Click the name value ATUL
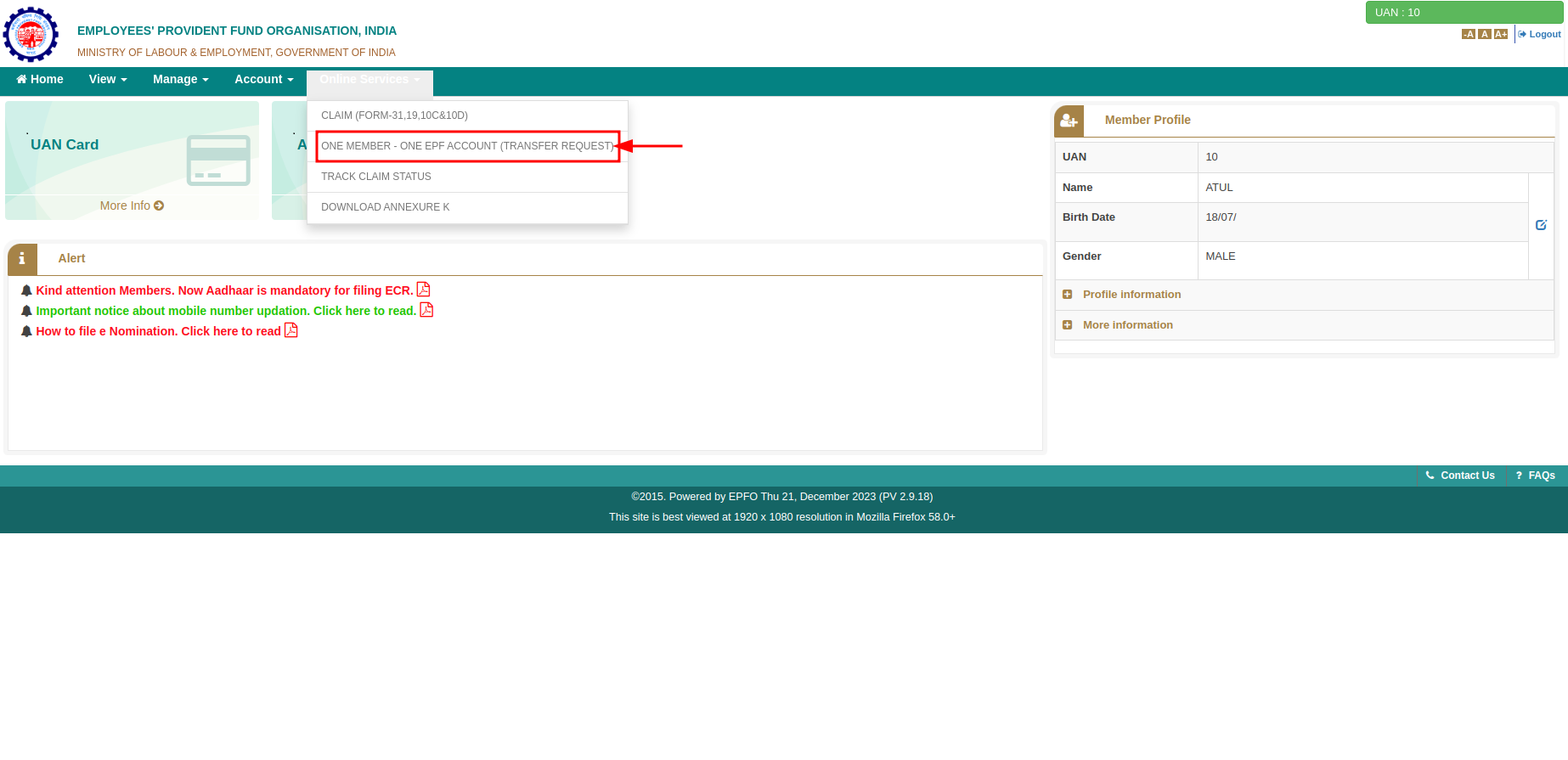The height and width of the screenshot is (760, 1568). (1219, 188)
